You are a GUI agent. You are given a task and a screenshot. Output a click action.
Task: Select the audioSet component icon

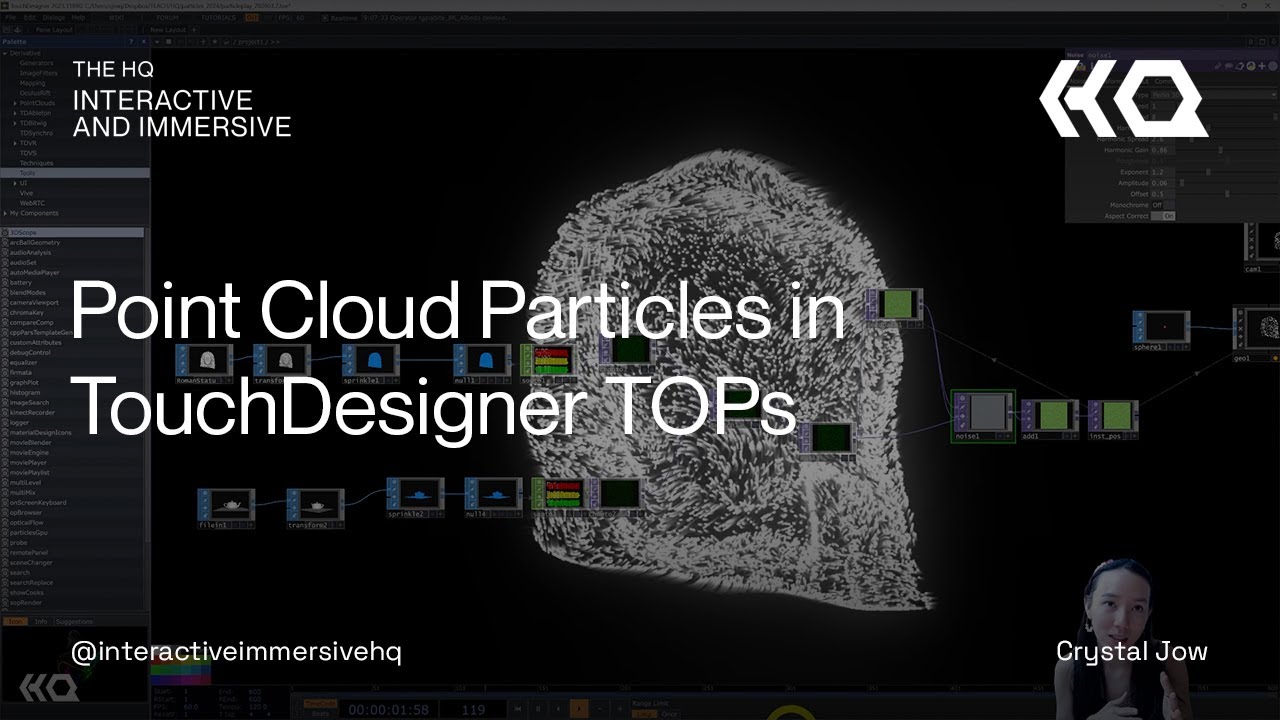point(5,263)
